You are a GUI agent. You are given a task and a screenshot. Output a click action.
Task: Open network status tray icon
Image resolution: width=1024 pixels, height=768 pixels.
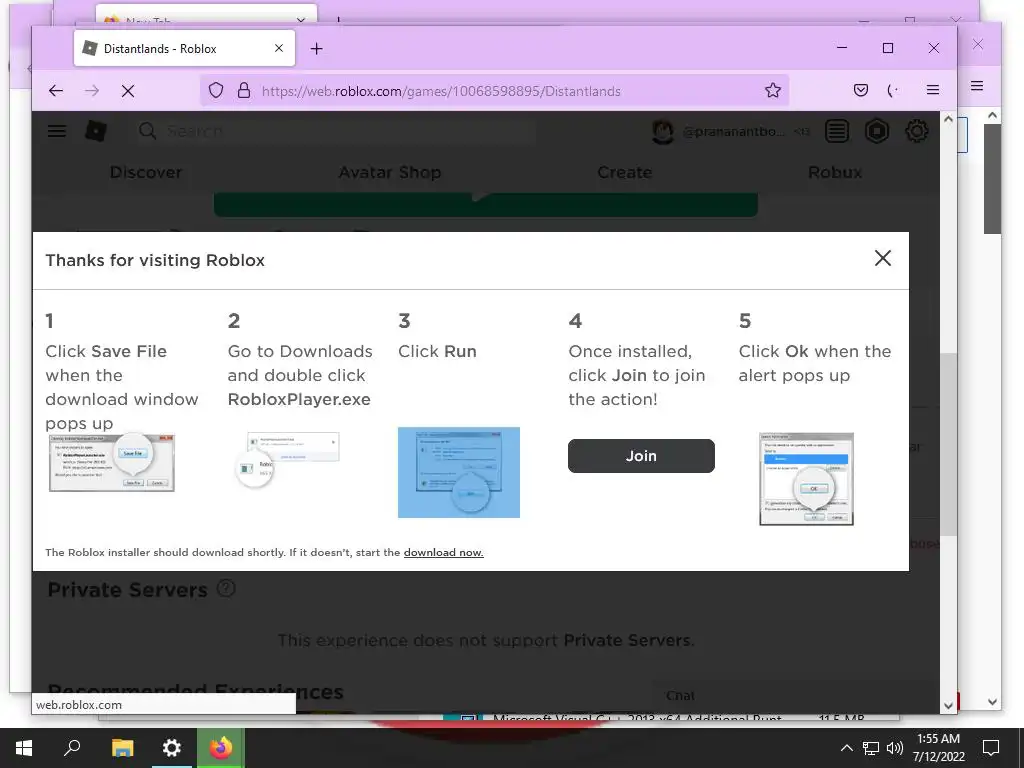(x=871, y=748)
